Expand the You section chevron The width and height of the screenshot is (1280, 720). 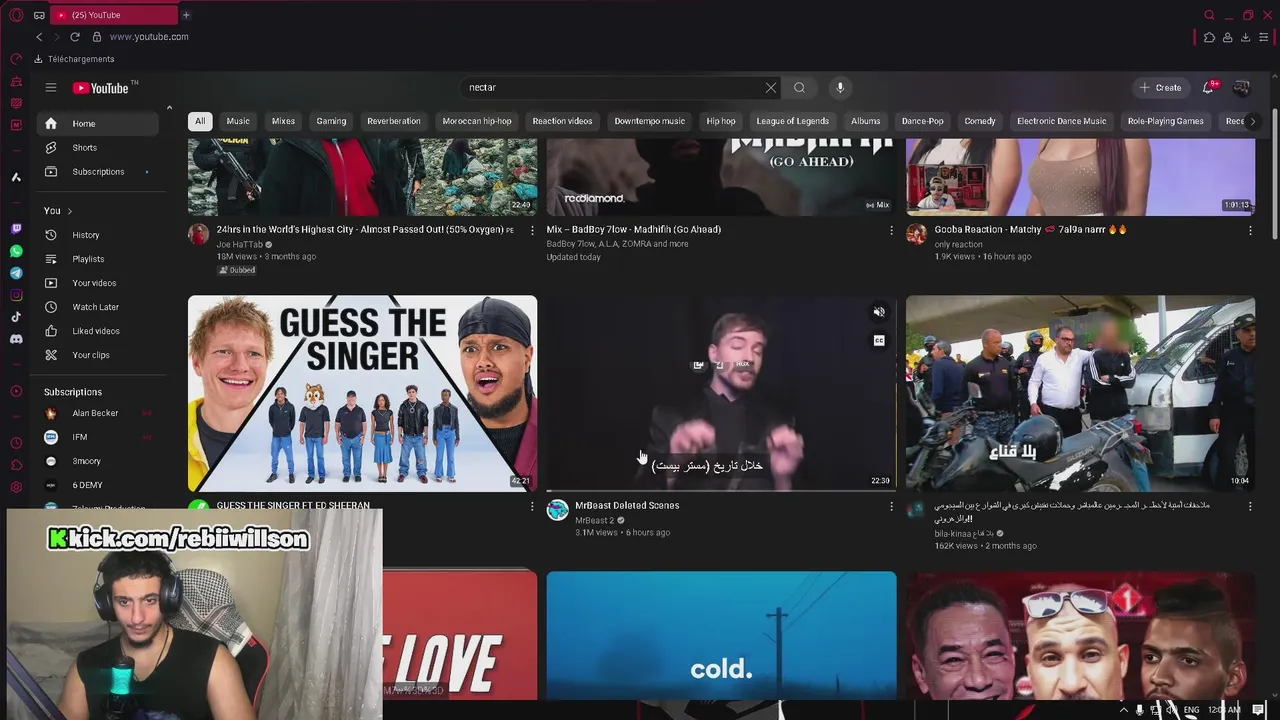(69, 211)
